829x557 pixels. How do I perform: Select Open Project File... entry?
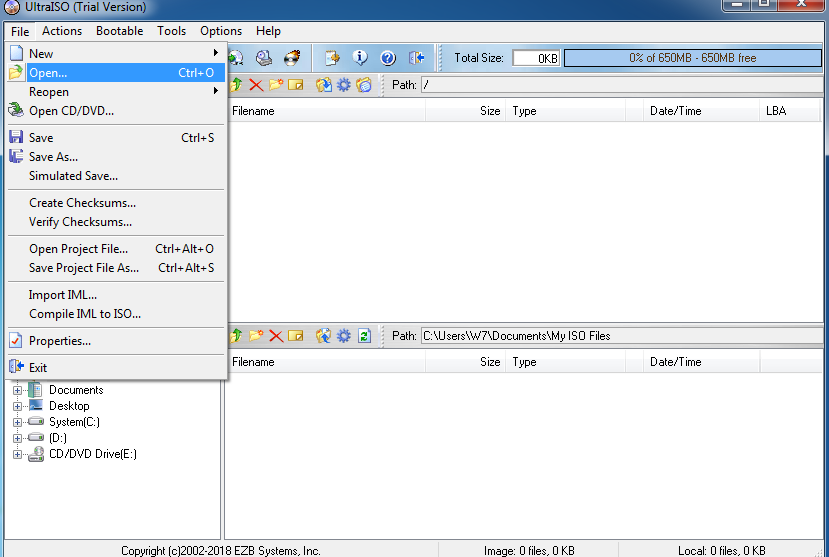click(x=116, y=248)
